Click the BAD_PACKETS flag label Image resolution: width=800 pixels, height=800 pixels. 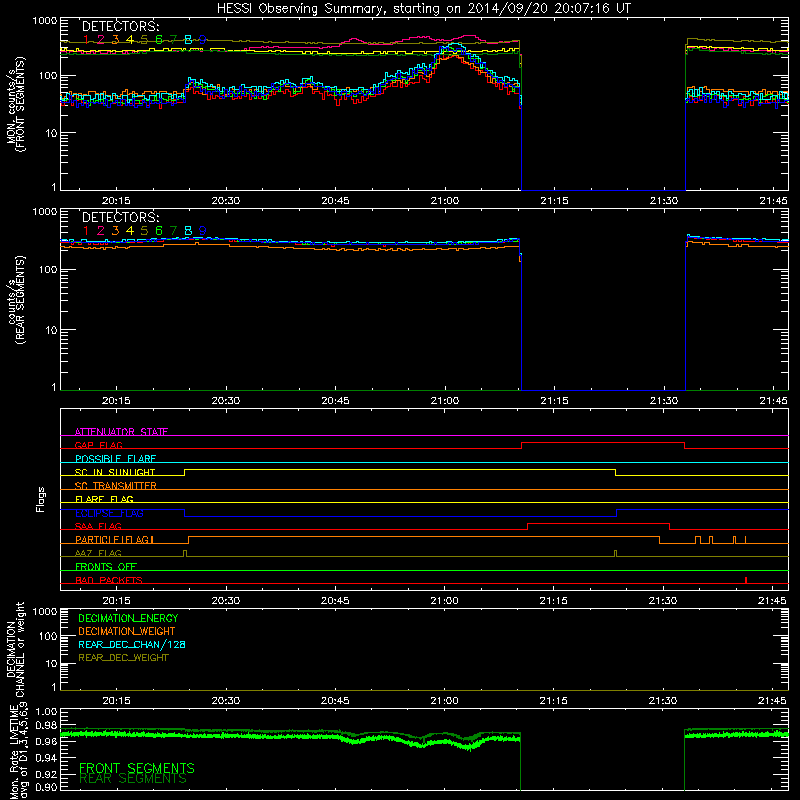109,580
